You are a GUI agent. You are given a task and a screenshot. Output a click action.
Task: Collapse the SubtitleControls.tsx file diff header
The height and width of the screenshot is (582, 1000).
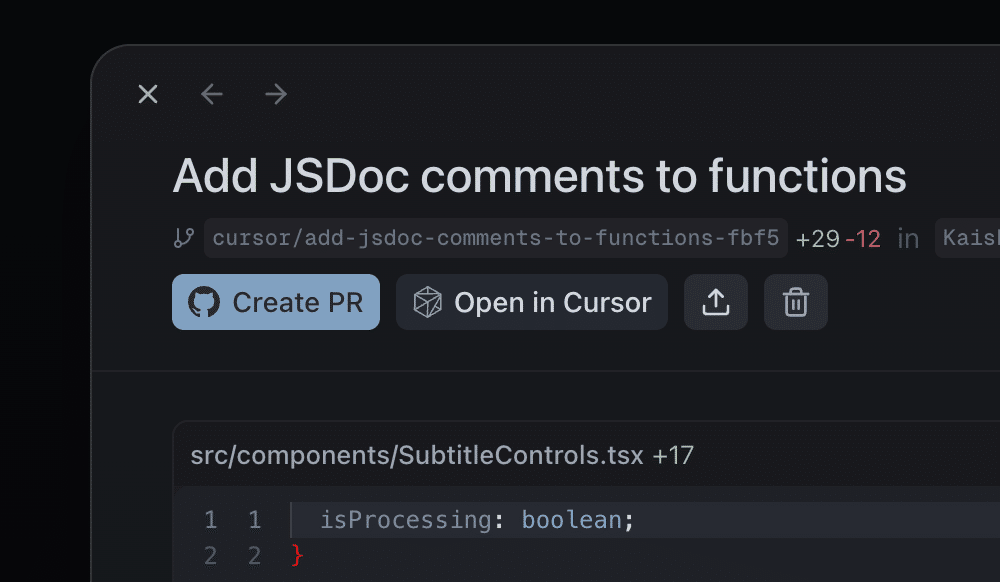(x=417, y=456)
